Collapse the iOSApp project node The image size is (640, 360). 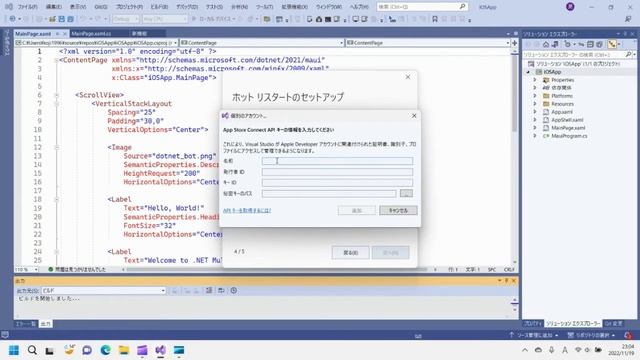[x=528, y=72]
